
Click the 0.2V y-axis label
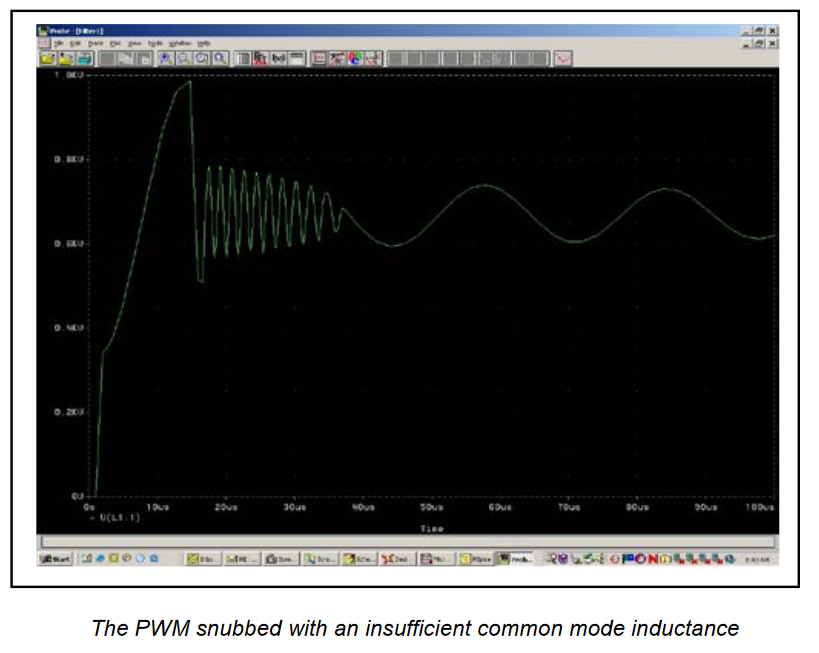(x=69, y=412)
